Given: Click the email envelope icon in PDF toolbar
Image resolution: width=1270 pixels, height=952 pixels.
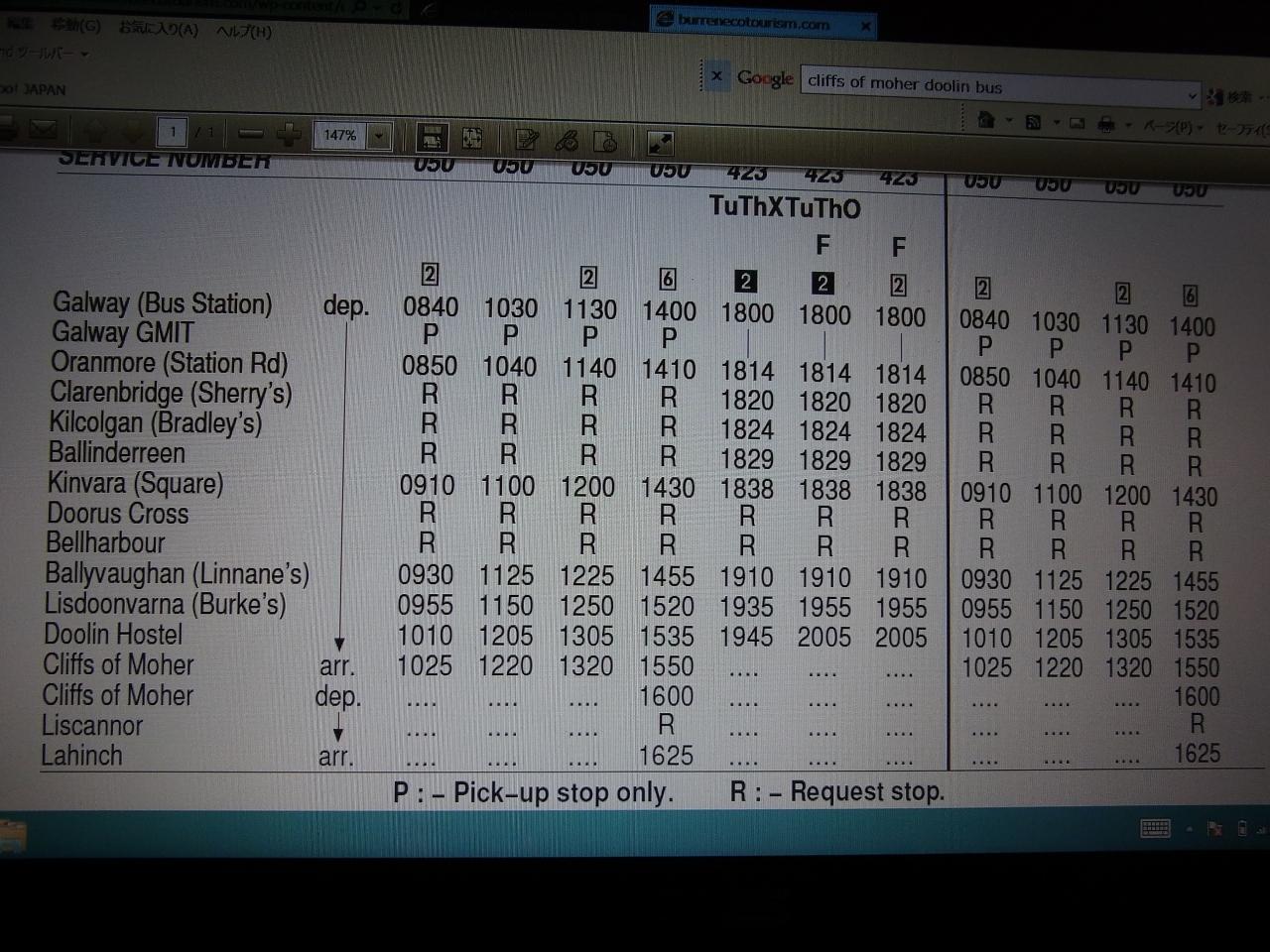Looking at the screenshot, I should coord(42,129).
